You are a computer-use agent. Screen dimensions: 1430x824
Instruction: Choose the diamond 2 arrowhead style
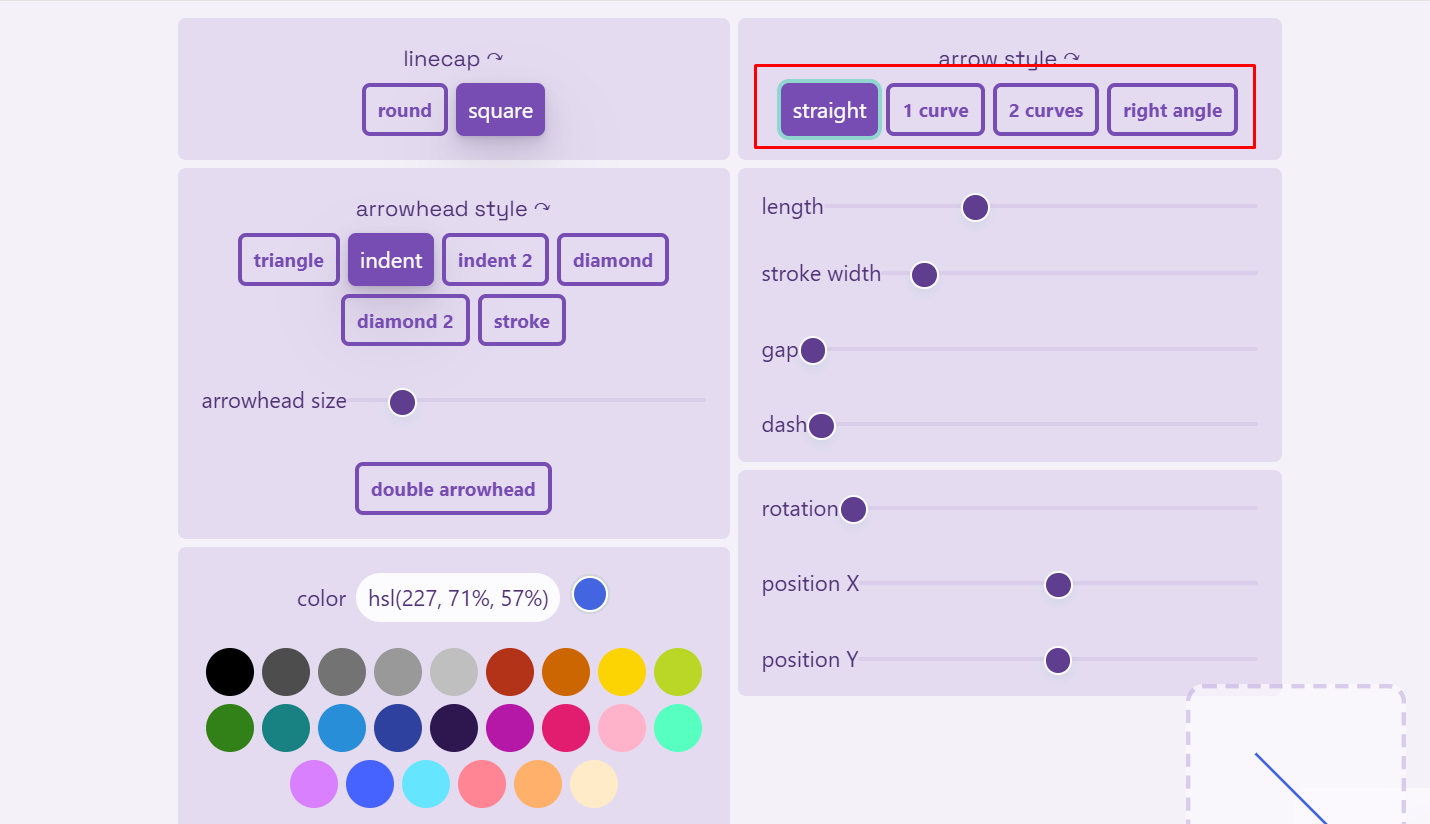click(405, 321)
